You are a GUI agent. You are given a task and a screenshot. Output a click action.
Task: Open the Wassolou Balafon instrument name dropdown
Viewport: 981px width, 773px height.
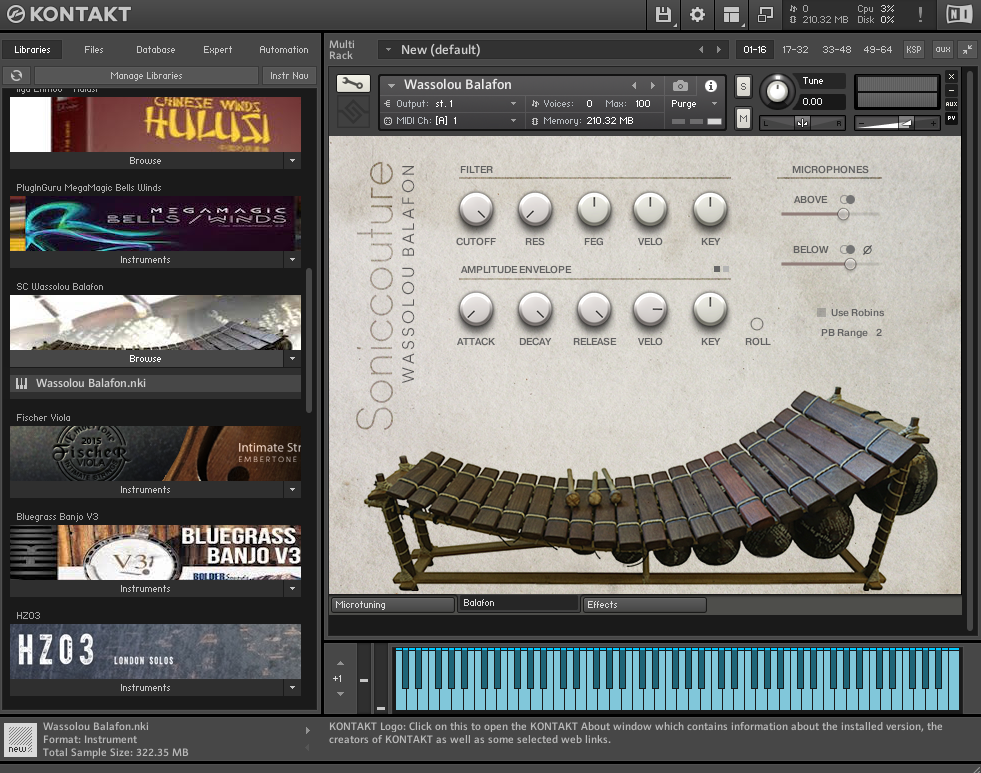point(392,85)
